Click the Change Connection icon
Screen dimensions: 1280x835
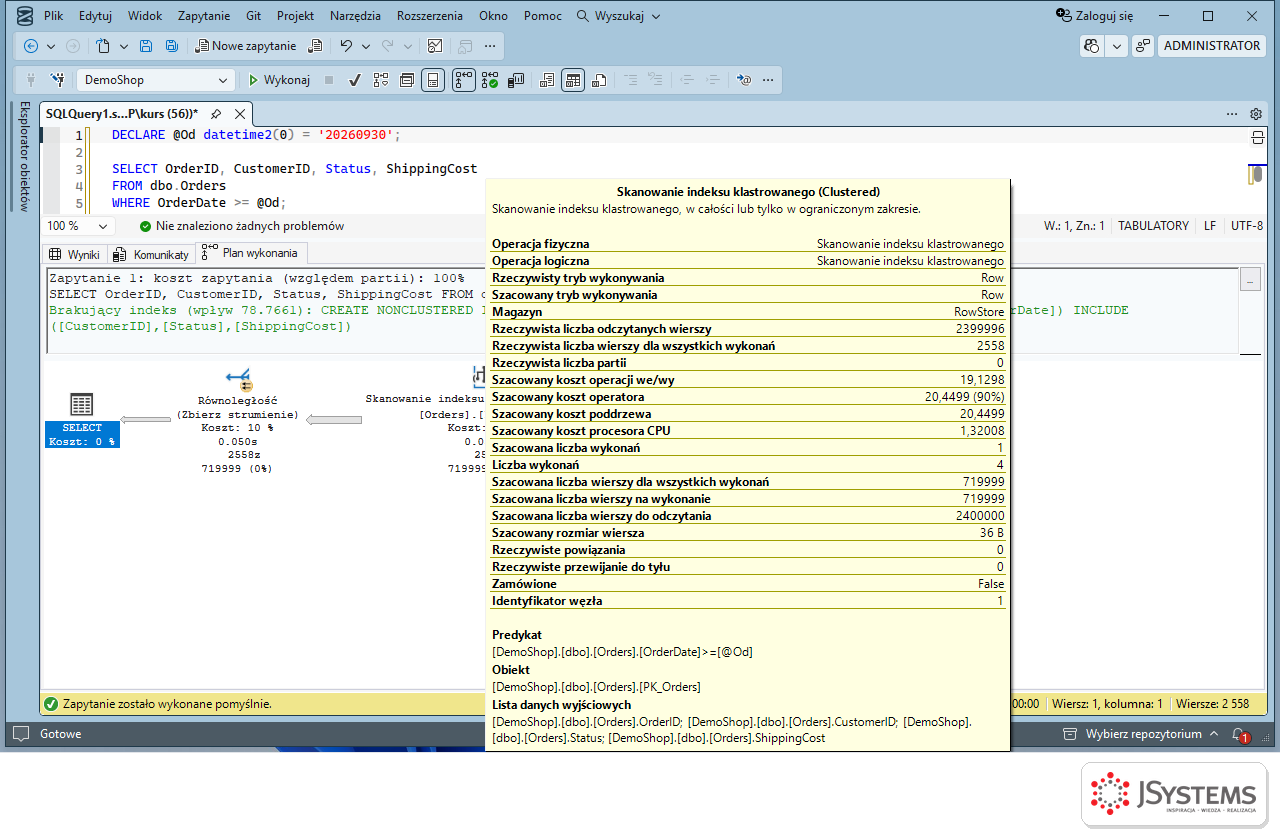coord(58,80)
